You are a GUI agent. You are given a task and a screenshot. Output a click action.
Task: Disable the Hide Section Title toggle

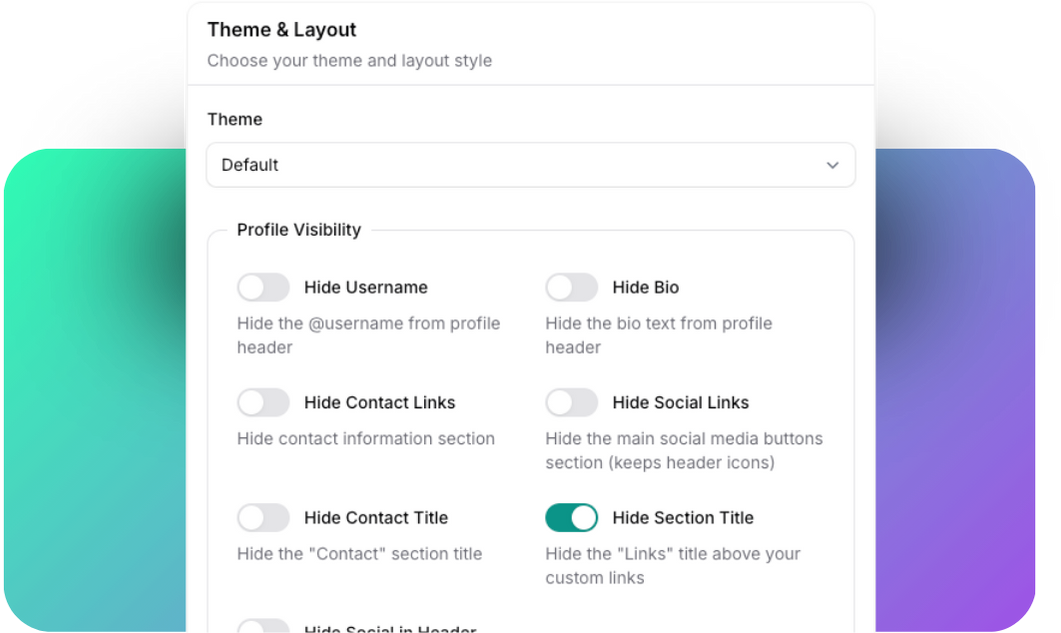tap(571, 518)
